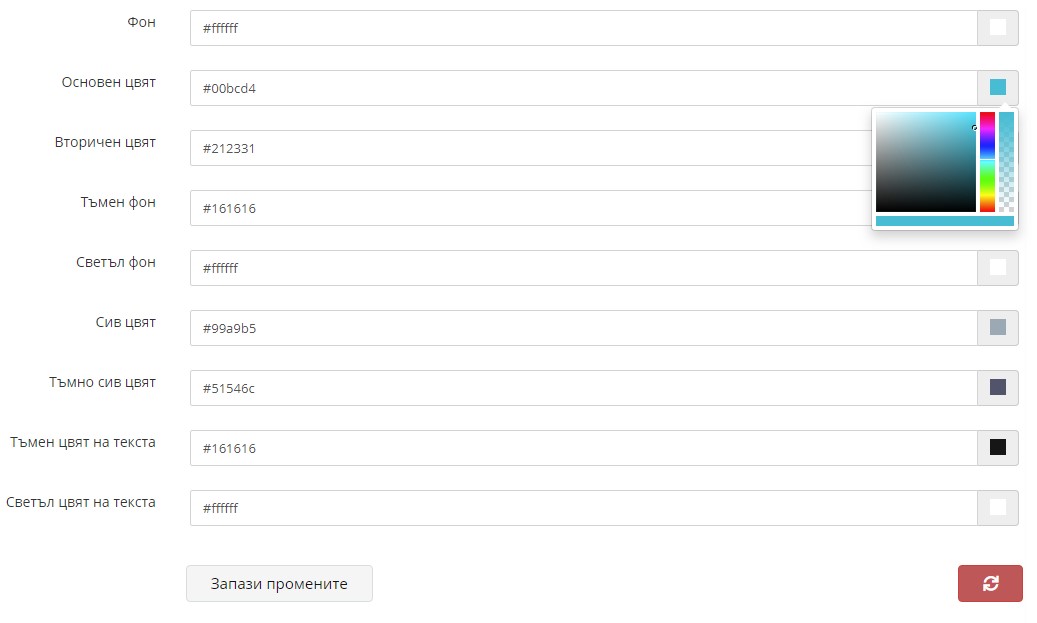Open swatch for Светъл фон field

(997, 268)
